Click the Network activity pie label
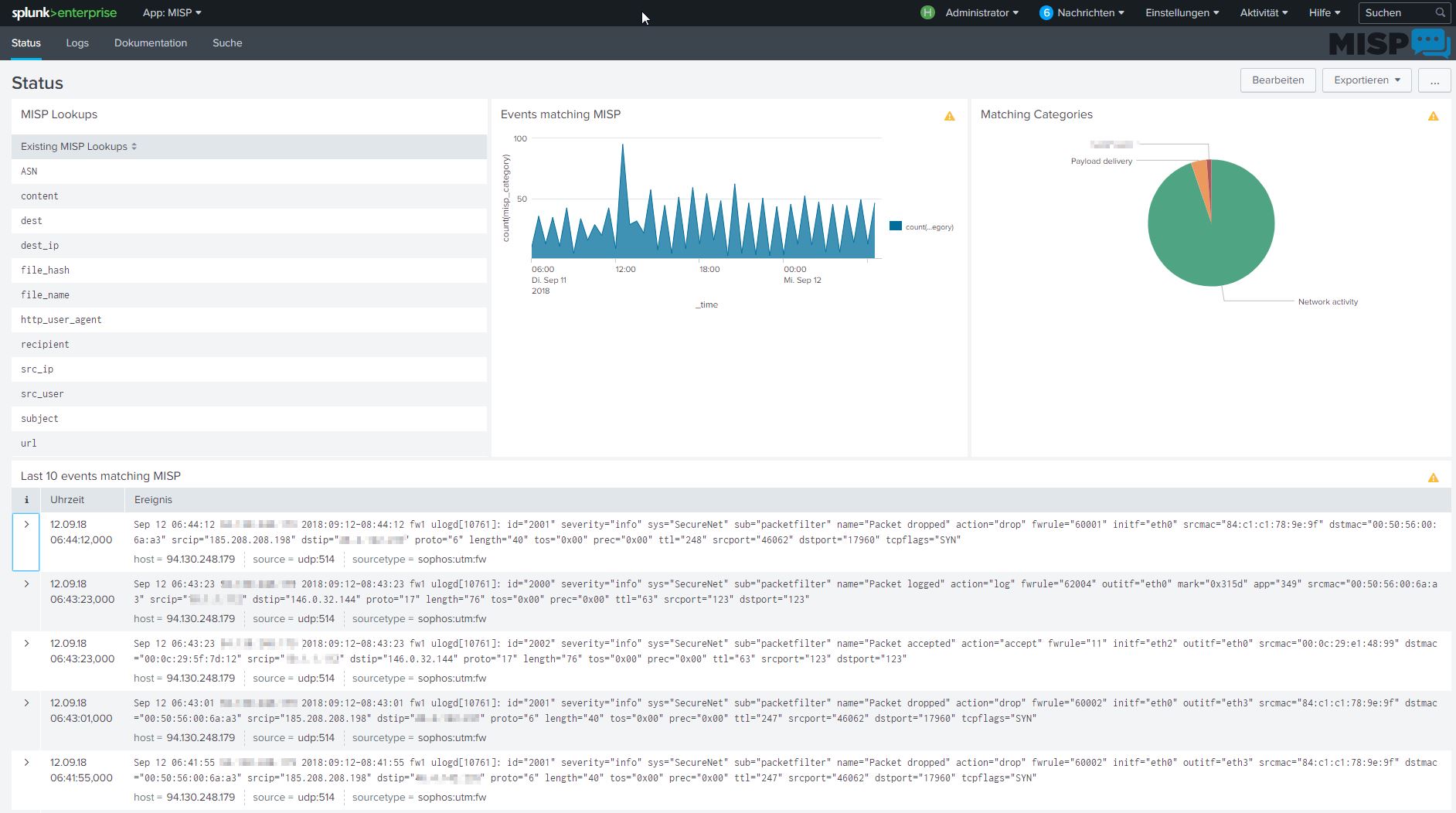This screenshot has width=1456, height=813. pyautogui.click(x=1328, y=302)
